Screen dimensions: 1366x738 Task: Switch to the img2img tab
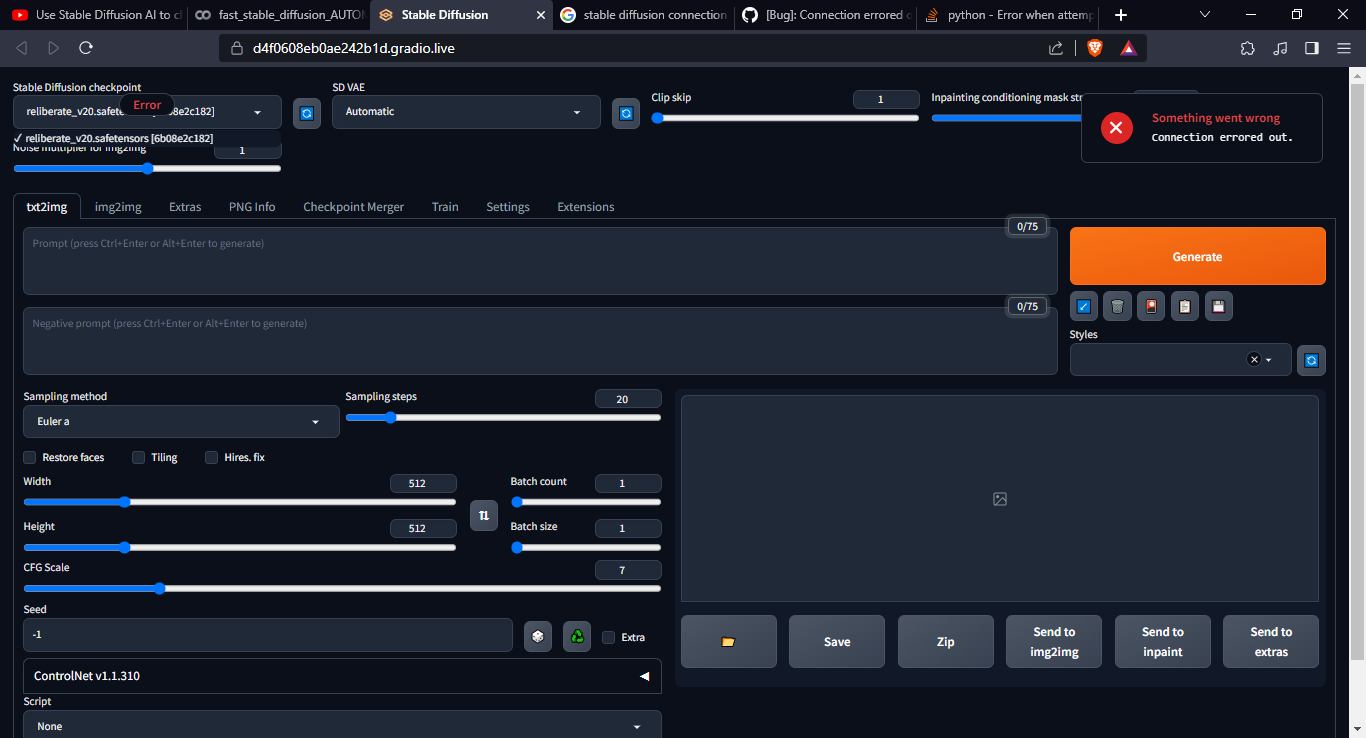(x=118, y=206)
